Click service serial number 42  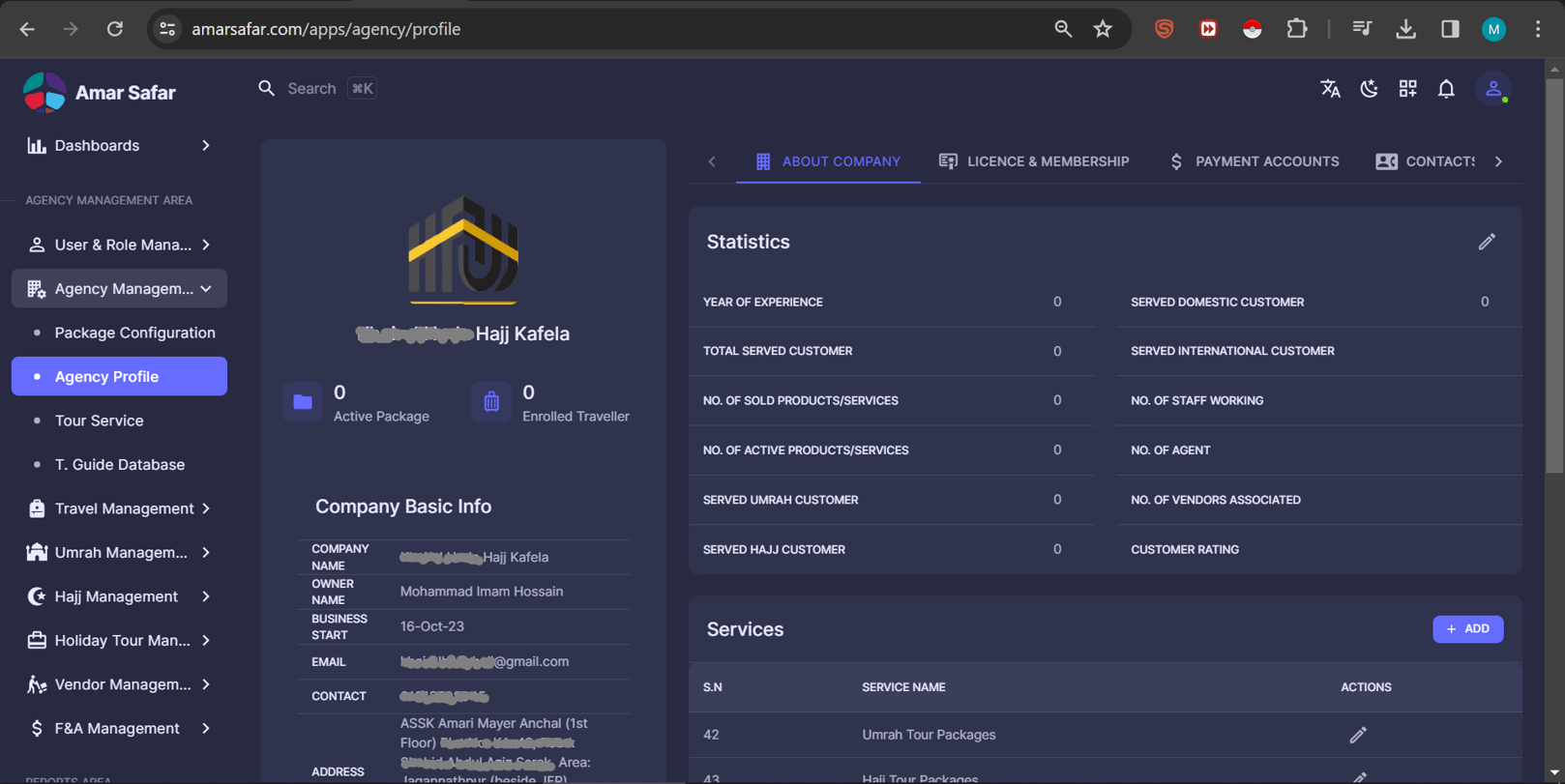click(x=711, y=735)
